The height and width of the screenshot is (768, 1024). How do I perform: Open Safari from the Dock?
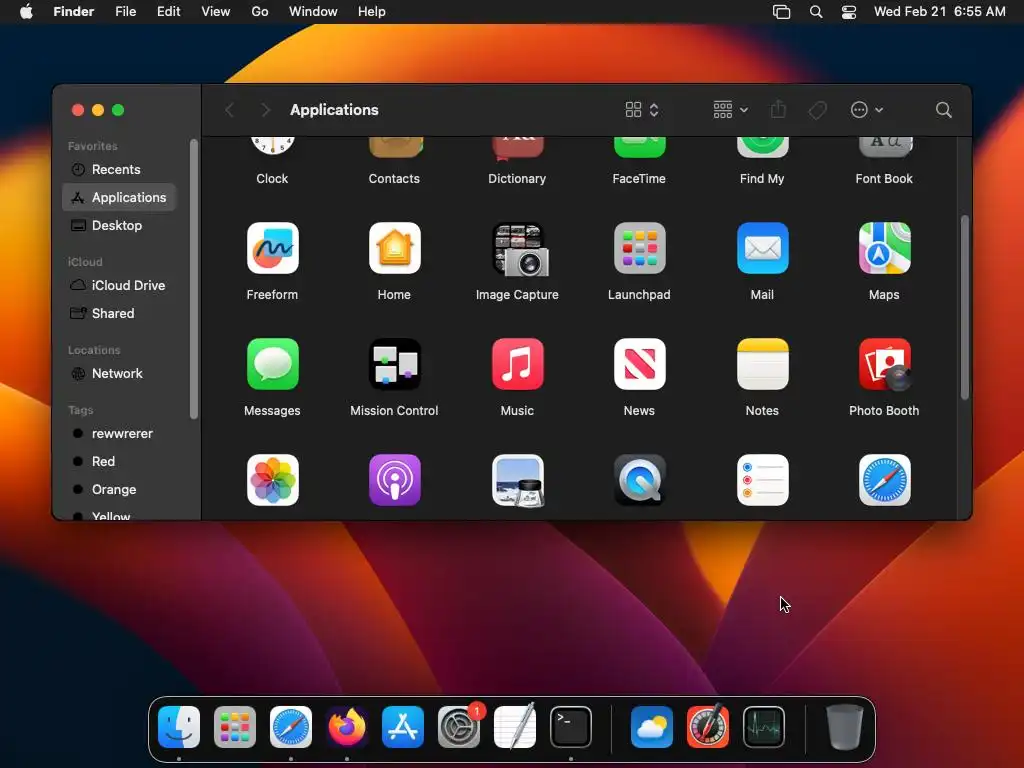click(291, 726)
